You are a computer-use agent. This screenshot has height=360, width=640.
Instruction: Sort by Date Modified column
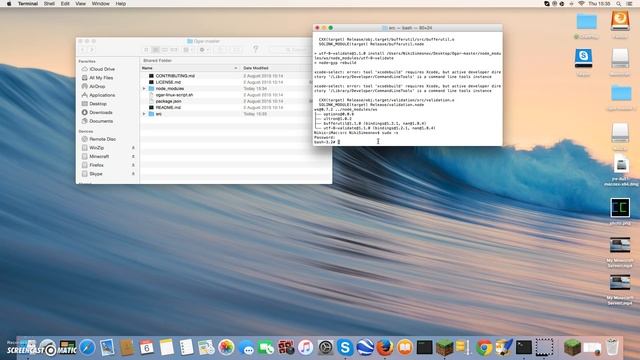(x=276, y=68)
